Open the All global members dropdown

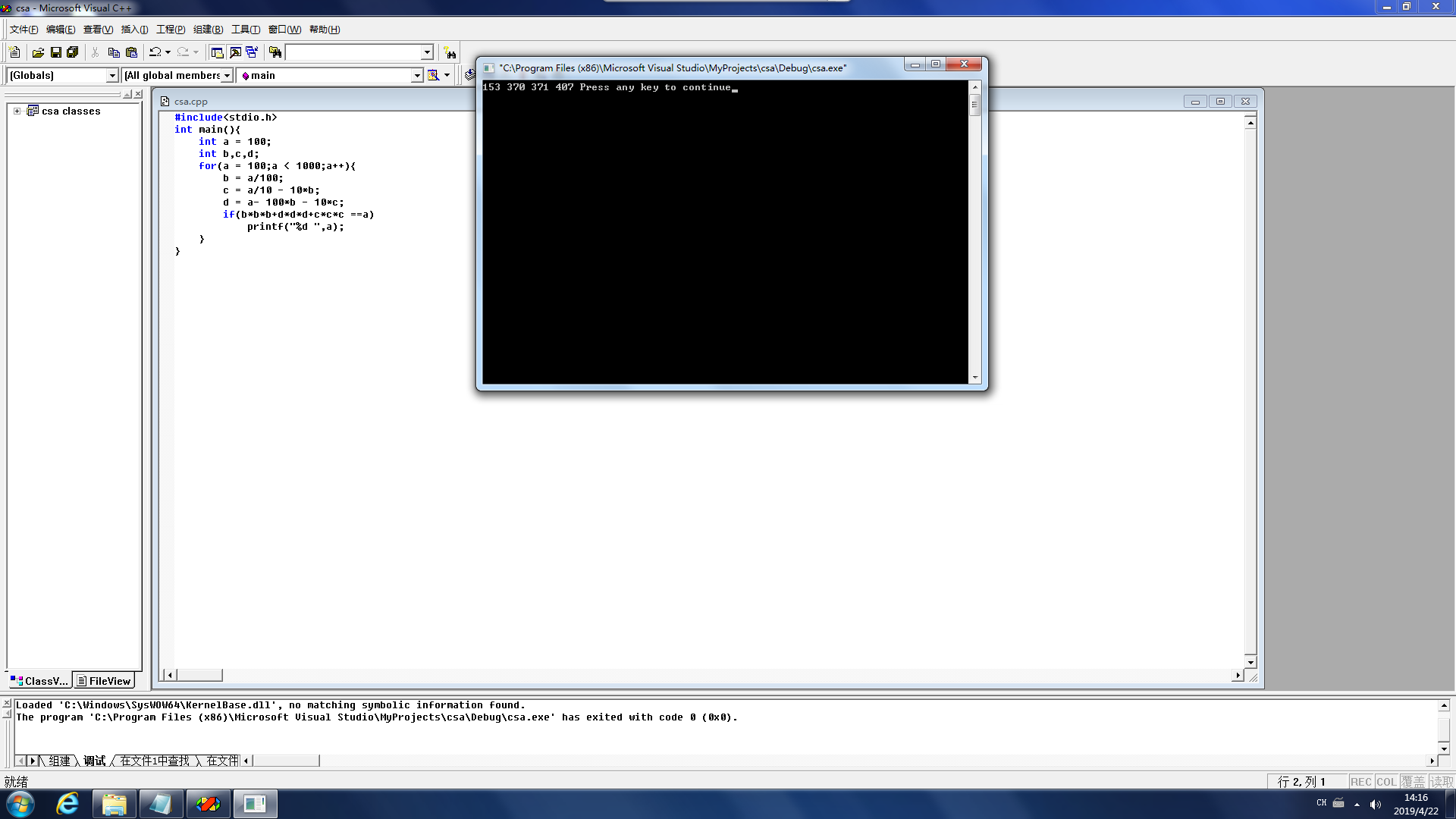pyautogui.click(x=226, y=75)
